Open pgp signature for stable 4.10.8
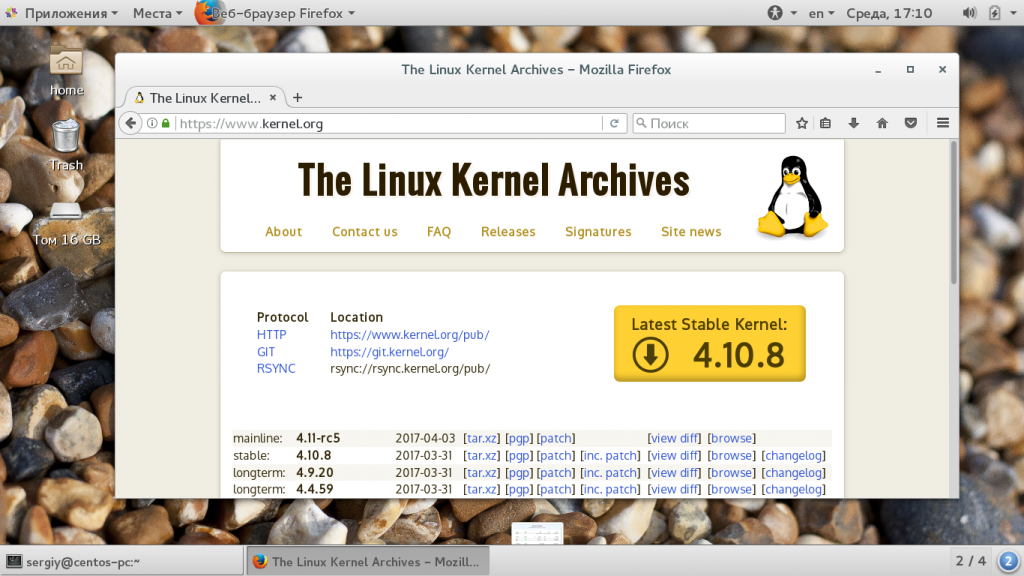 coord(519,455)
